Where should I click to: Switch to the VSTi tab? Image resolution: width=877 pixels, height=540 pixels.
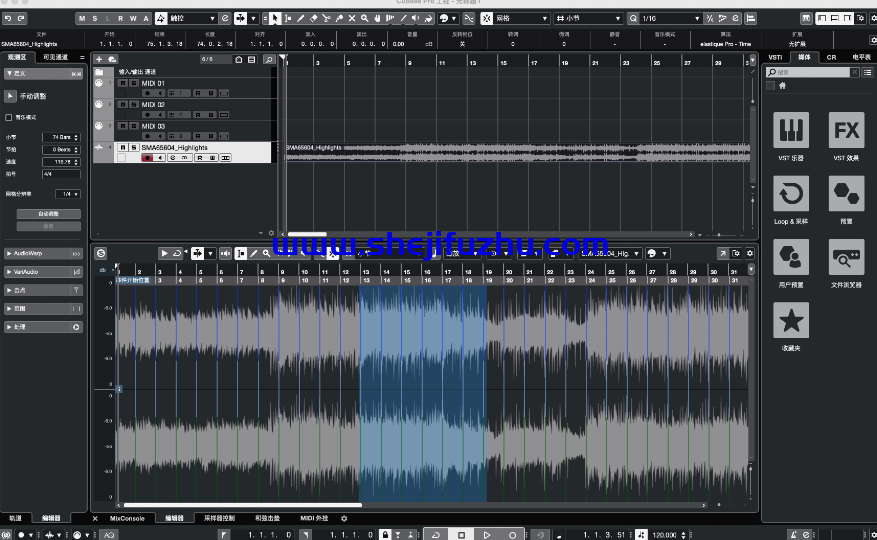(775, 57)
